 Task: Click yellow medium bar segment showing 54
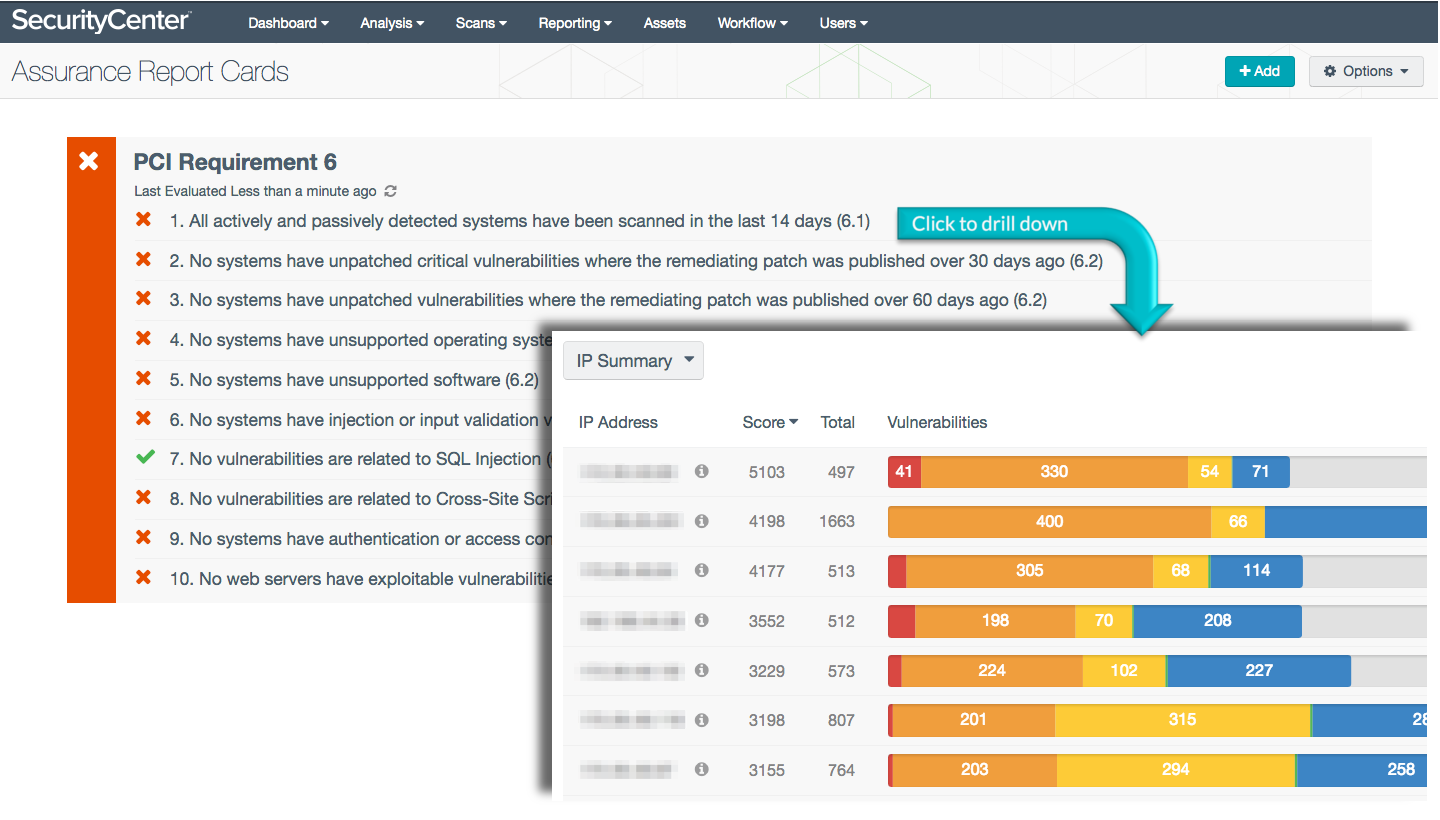1210,471
